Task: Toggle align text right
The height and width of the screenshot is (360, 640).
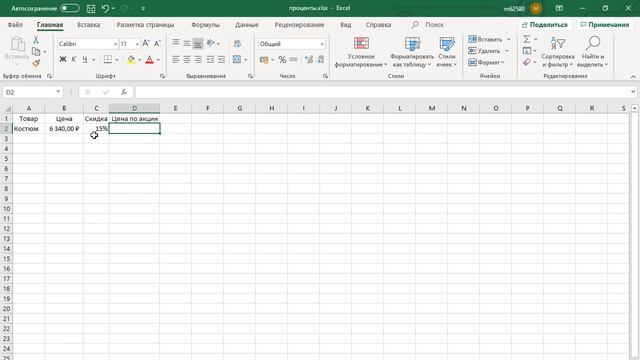Action: [x=198, y=60]
